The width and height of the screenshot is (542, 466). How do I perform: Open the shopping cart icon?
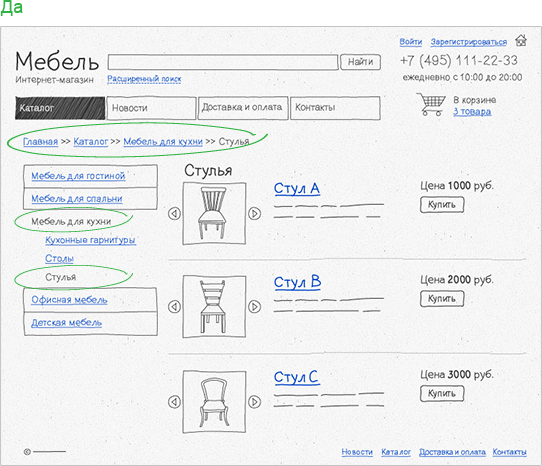pyautogui.click(x=431, y=104)
